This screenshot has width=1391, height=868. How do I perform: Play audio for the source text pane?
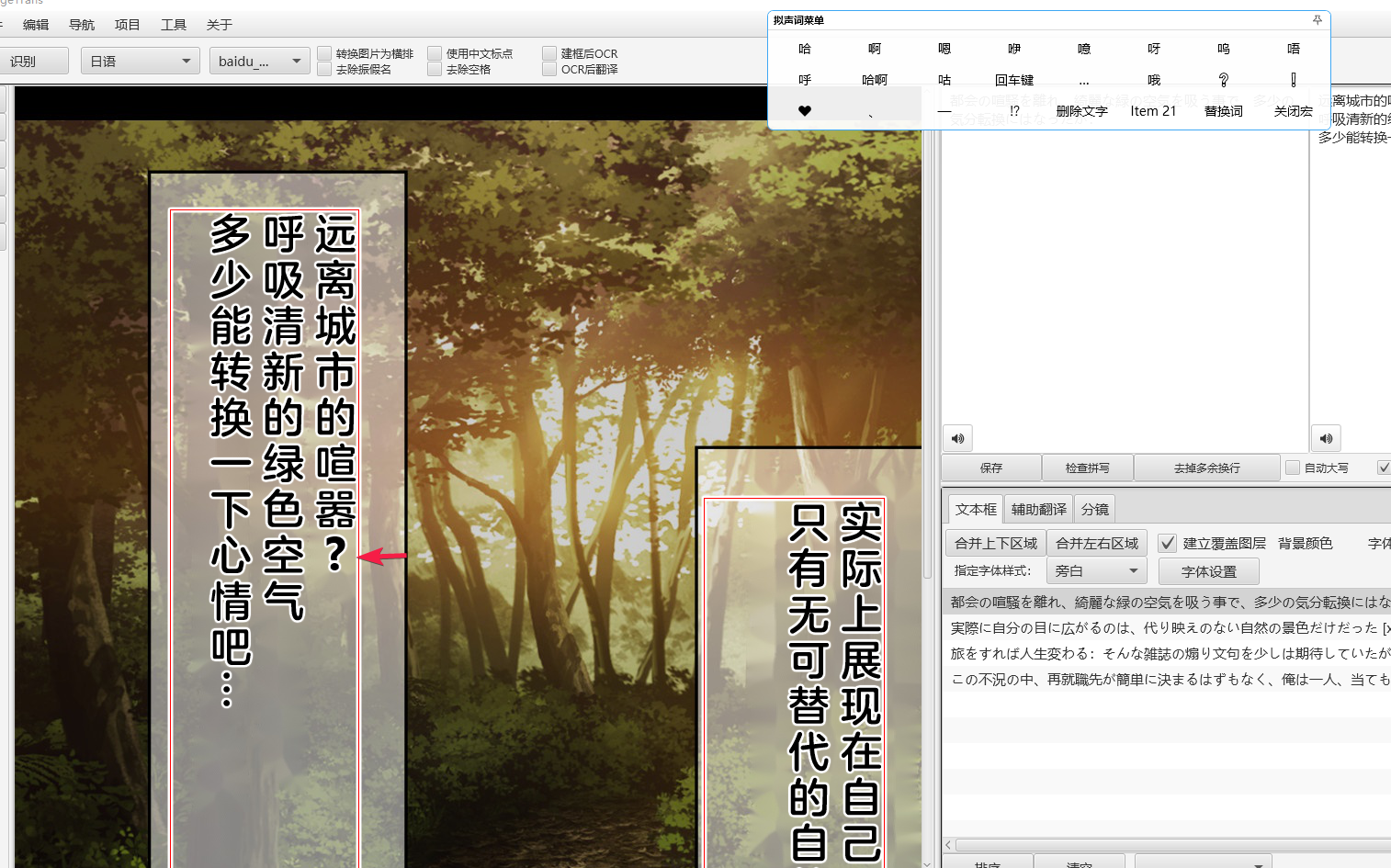(x=957, y=438)
